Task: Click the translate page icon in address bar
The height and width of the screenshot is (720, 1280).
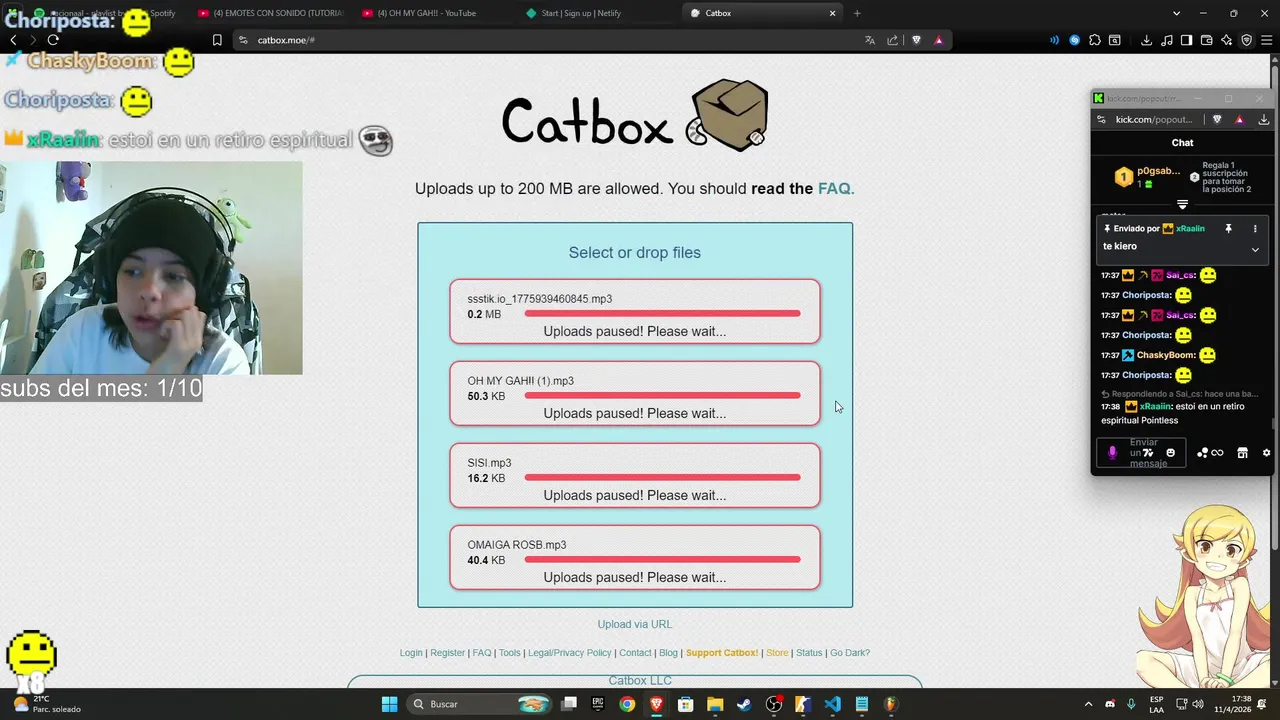Action: tap(870, 40)
